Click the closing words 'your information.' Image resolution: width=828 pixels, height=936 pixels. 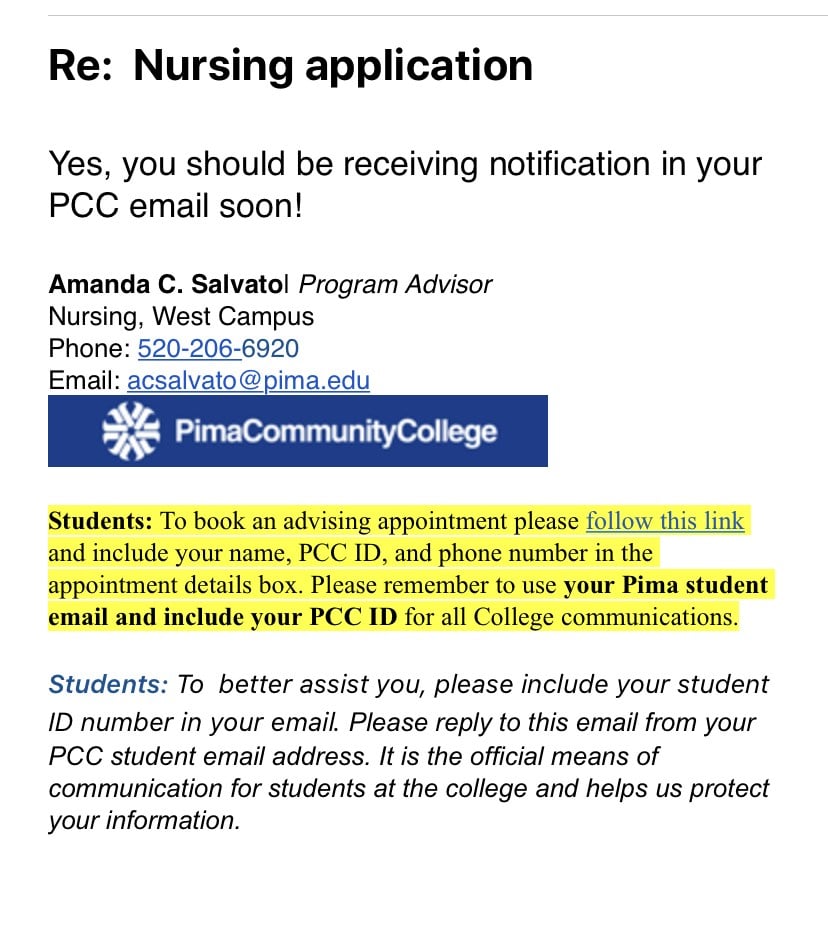[x=144, y=821]
